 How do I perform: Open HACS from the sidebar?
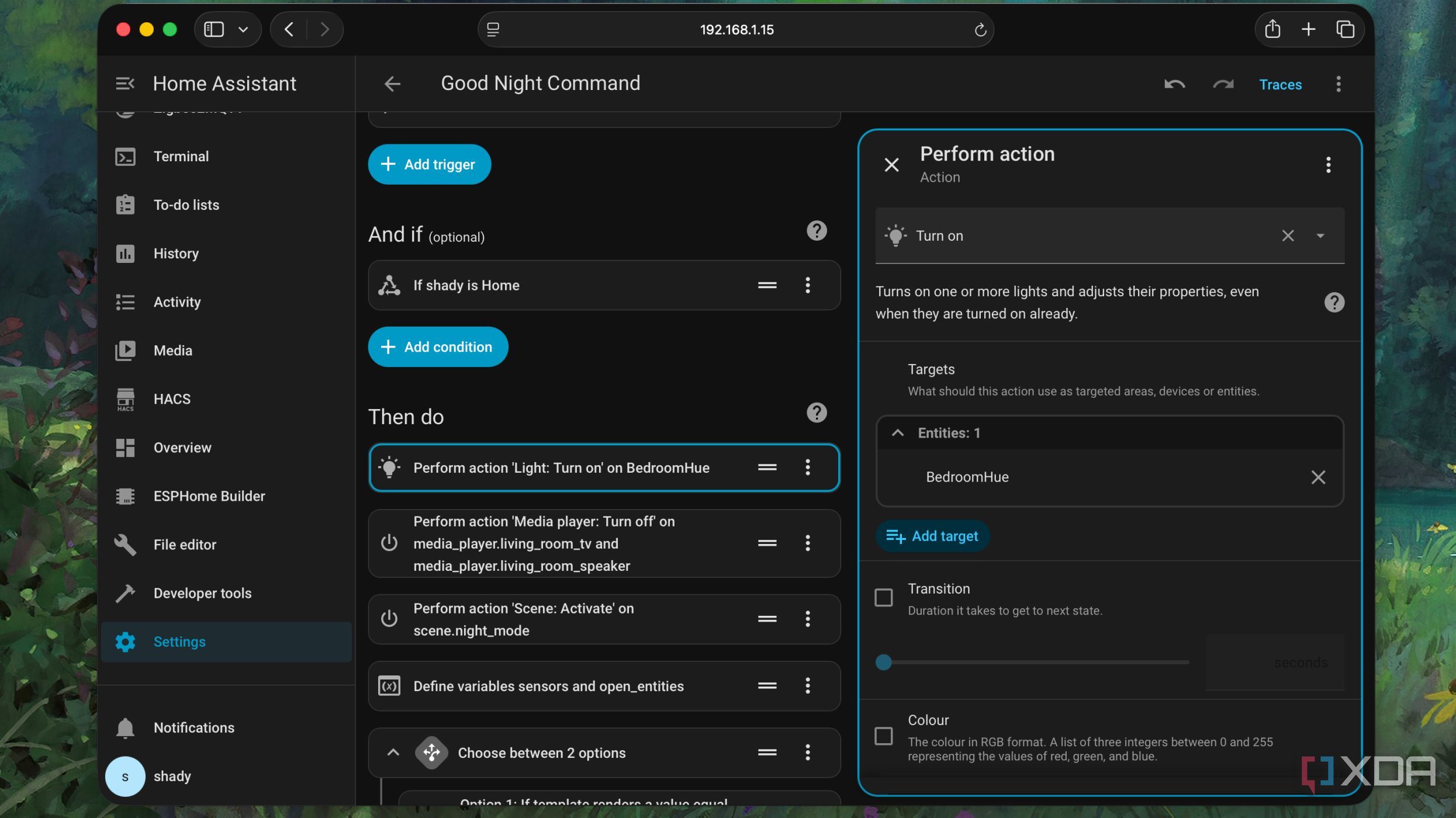coord(226,399)
